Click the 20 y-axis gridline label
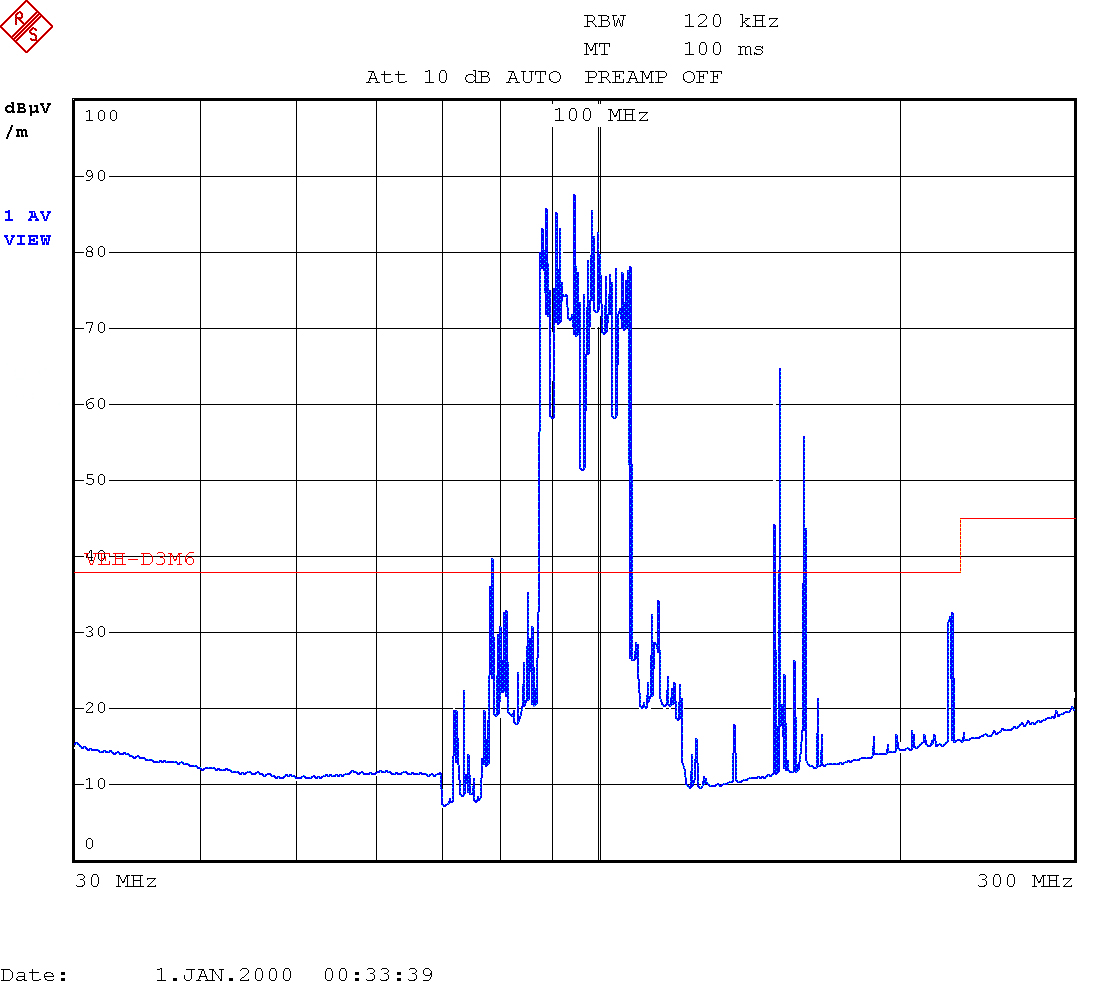 click(x=96, y=707)
